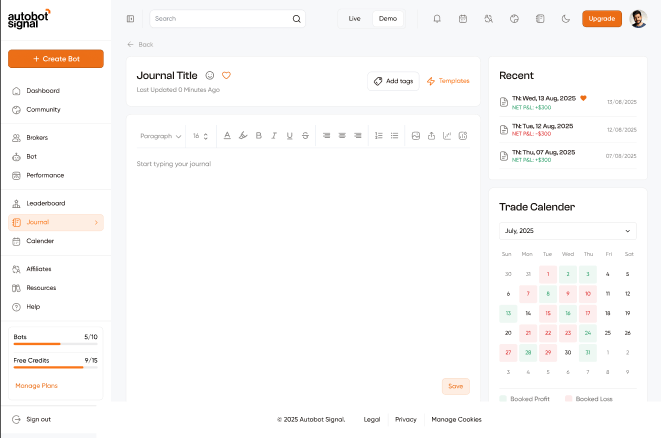Align text left
Screen dimensions: 661x438
(326, 136)
